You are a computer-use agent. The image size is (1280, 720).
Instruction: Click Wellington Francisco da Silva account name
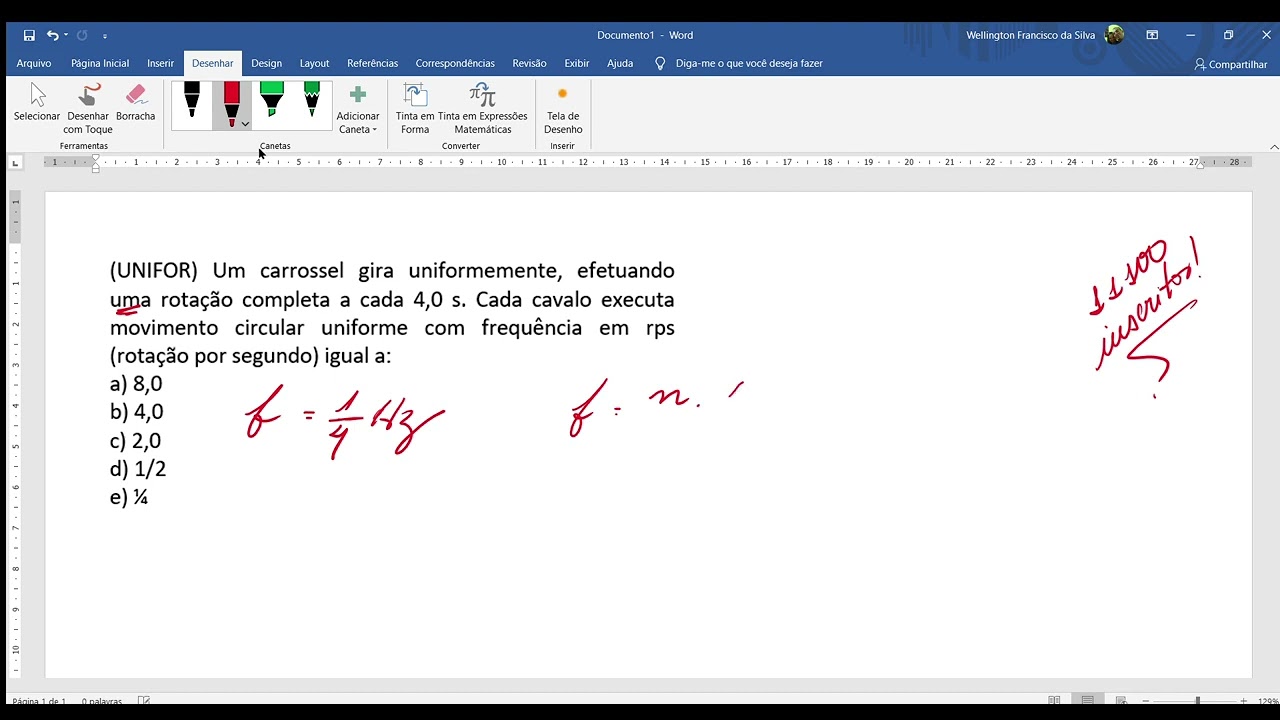[1030, 35]
